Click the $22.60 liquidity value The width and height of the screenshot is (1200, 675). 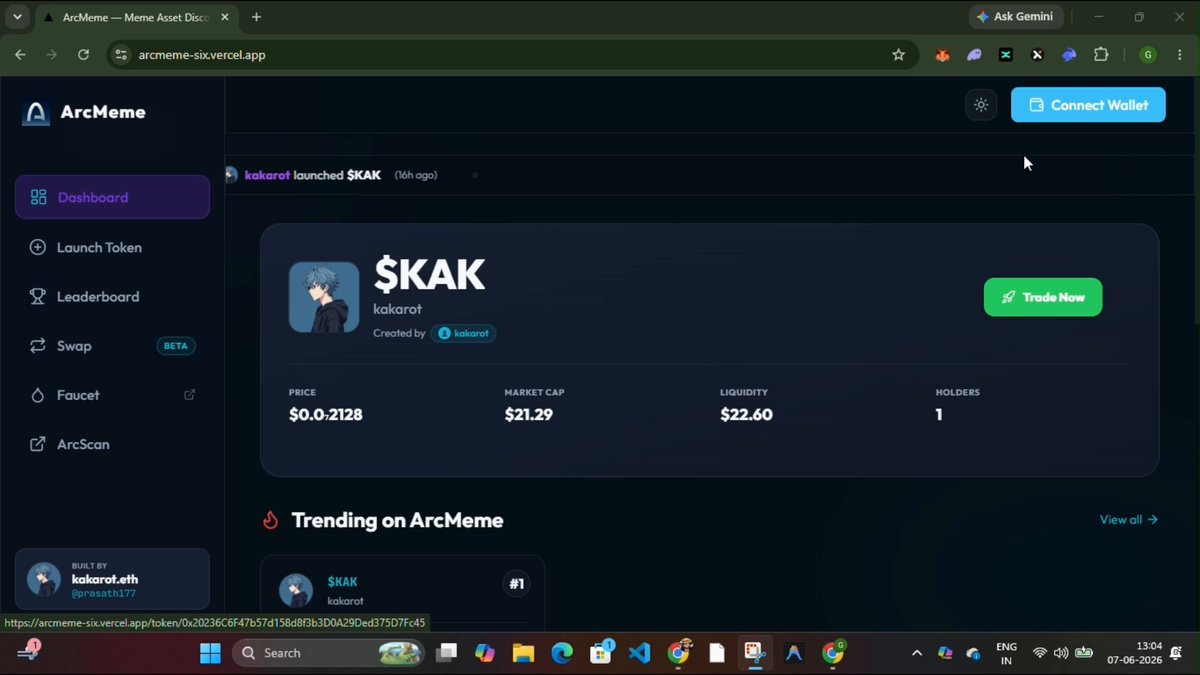tap(746, 414)
